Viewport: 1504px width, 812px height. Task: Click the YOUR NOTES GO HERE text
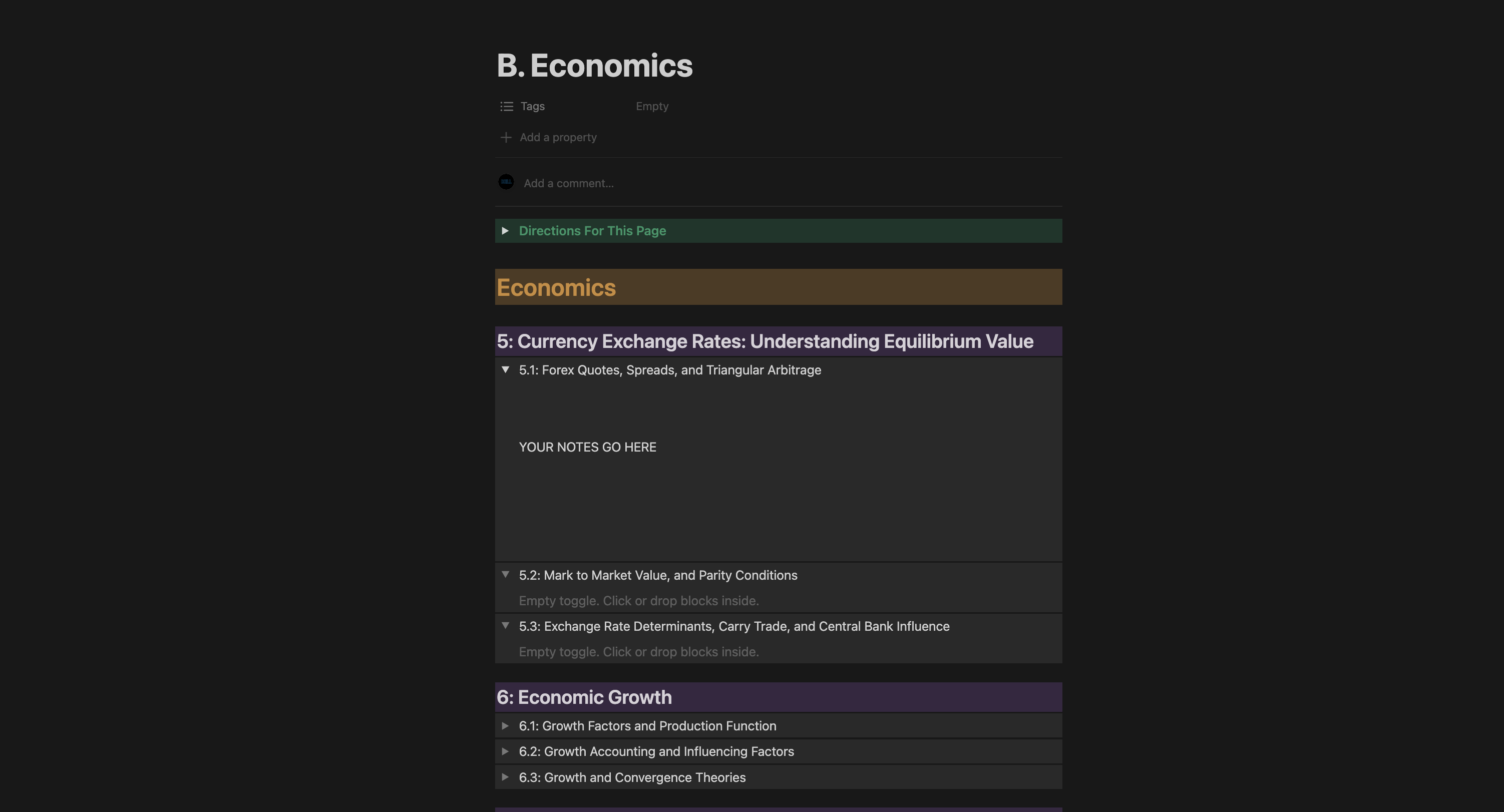pos(587,447)
